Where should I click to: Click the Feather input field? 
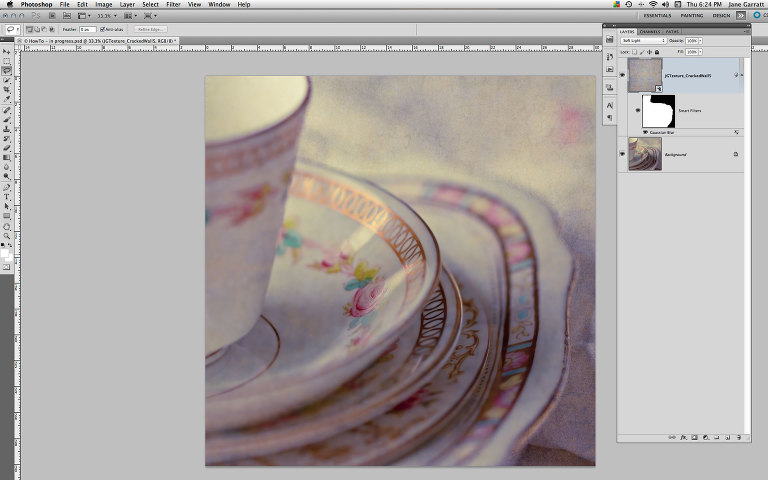(88, 29)
